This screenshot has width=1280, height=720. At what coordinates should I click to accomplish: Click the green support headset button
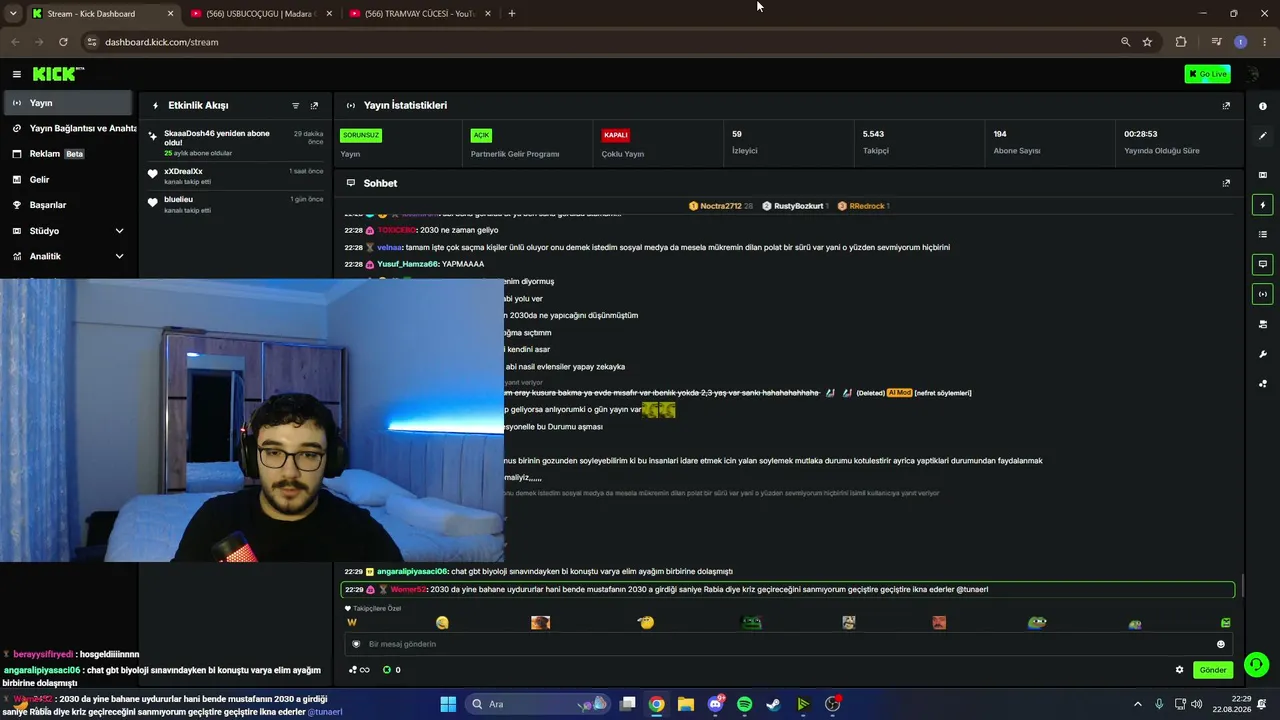1256,664
